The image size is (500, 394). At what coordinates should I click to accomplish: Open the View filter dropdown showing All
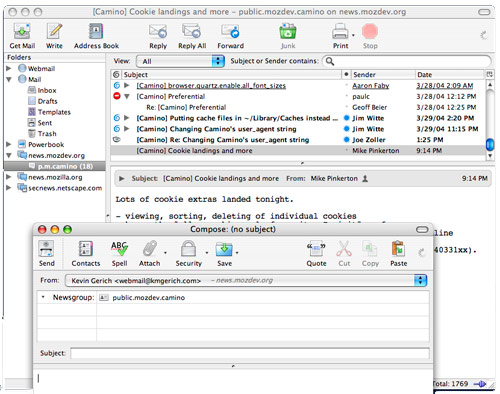(180, 61)
